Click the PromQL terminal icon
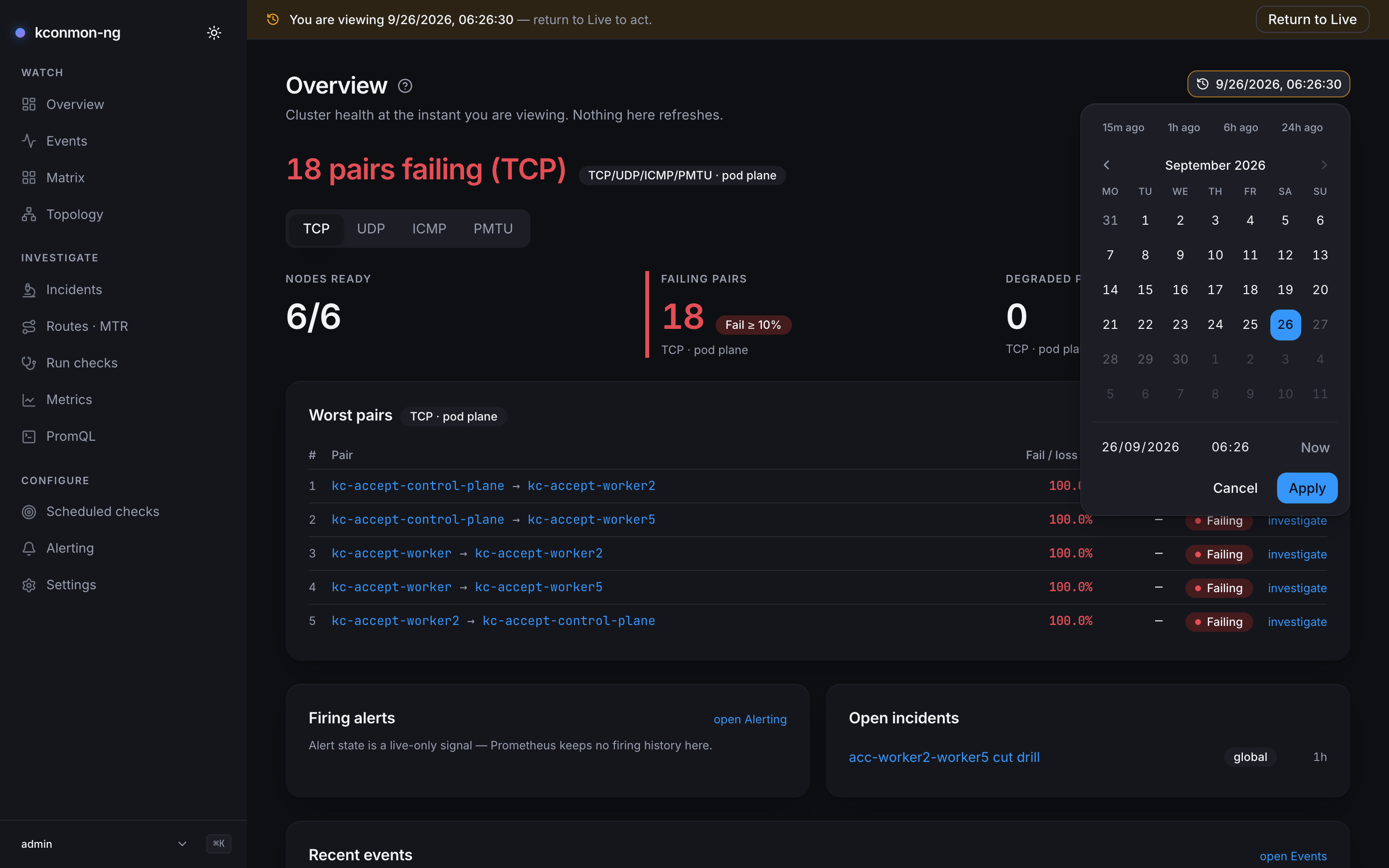Screen dimensions: 1389x868 [29, 436]
